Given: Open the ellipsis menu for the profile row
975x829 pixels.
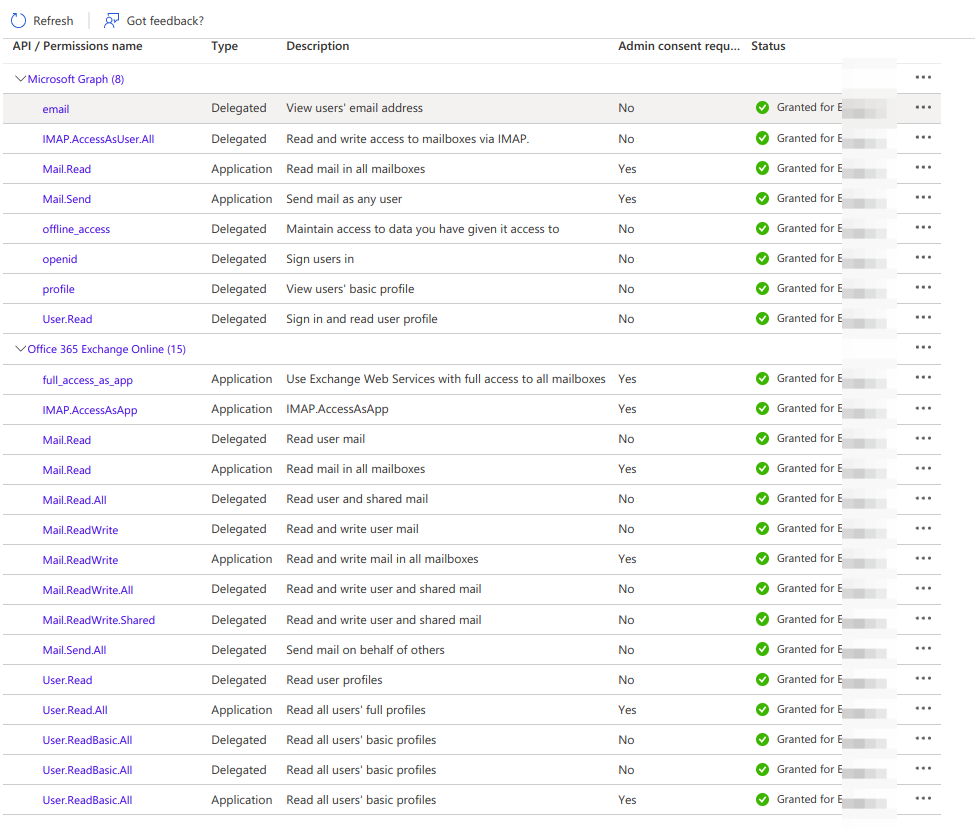Looking at the screenshot, I should [923, 287].
